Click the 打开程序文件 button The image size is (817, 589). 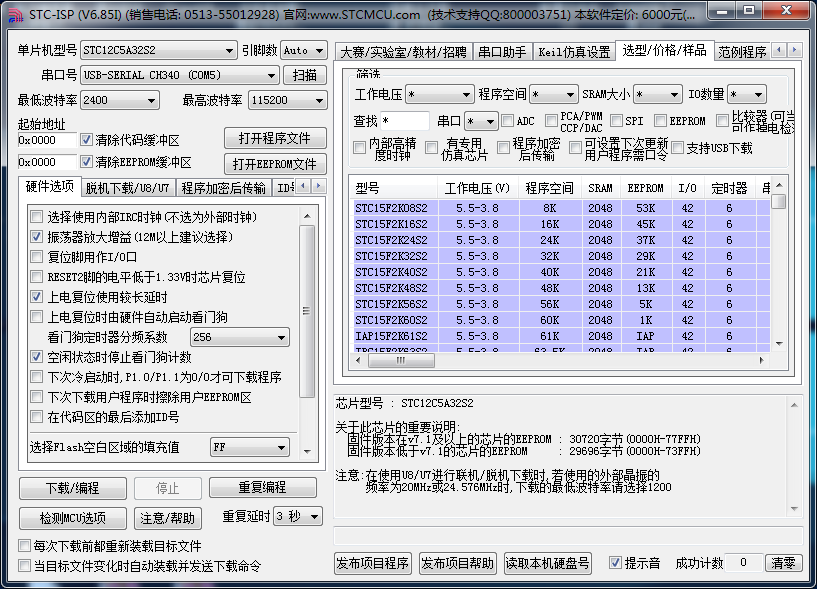tap(274, 138)
